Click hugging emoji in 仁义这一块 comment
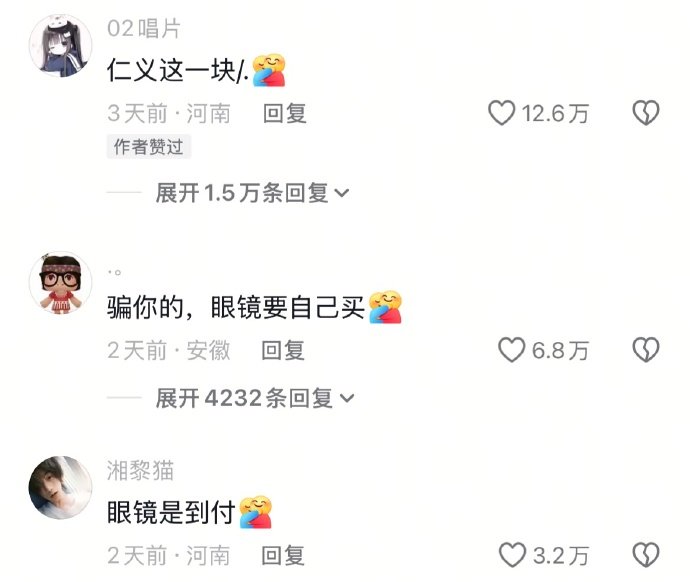The height and width of the screenshot is (582, 690). click(269, 70)
